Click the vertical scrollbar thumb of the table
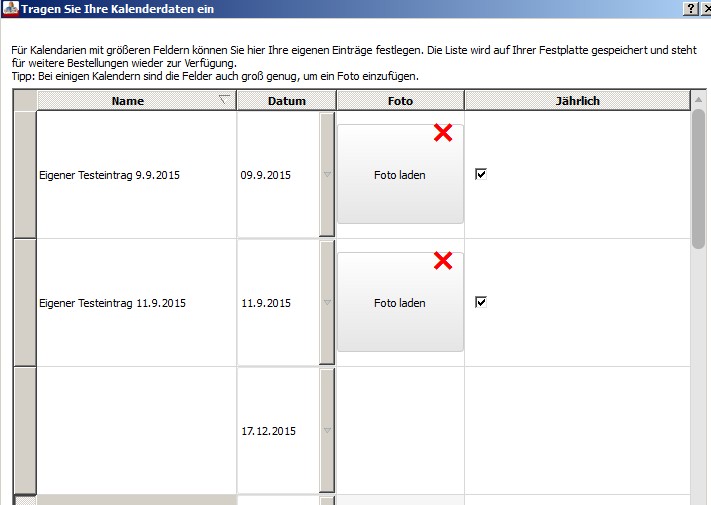 click(698, 179)
